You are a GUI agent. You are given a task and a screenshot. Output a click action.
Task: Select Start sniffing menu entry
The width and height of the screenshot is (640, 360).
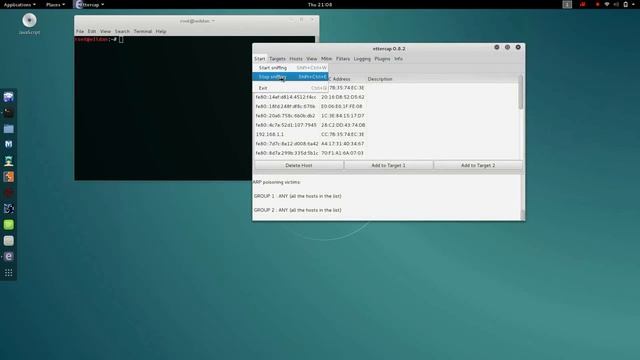click(291, 68)
